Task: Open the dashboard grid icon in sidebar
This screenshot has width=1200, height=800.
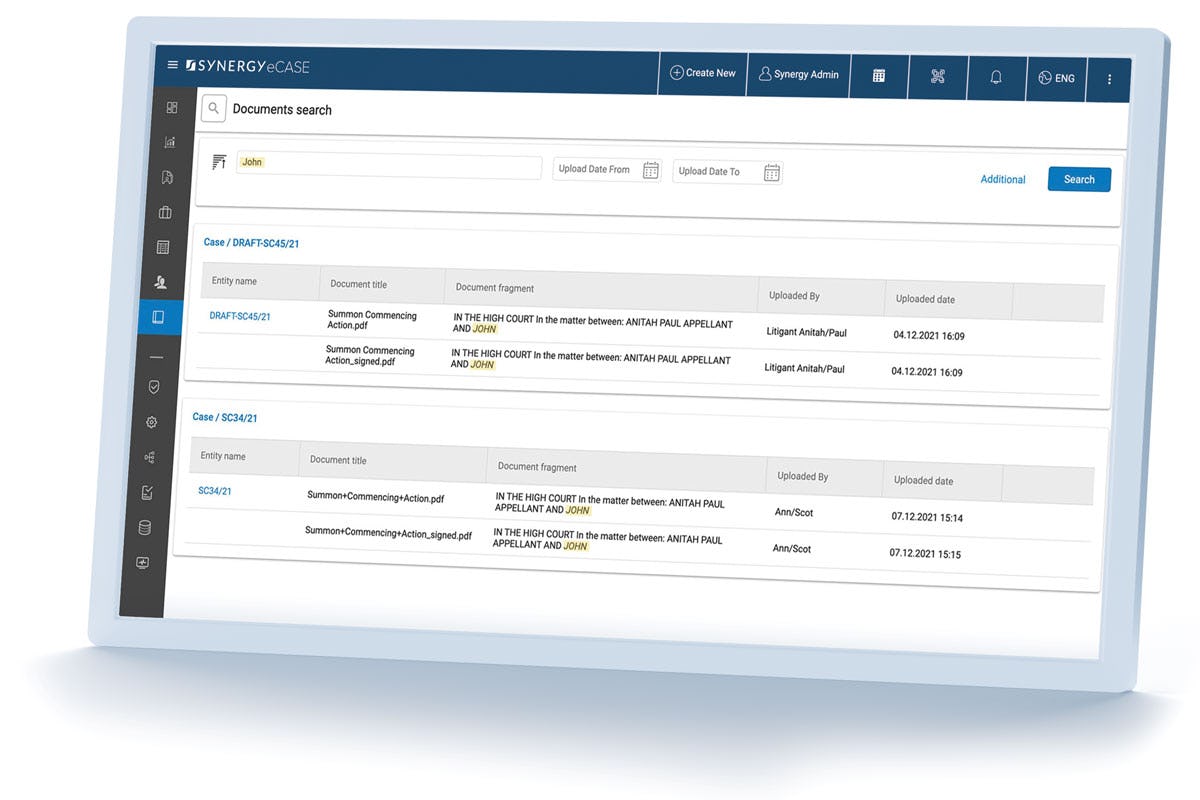Action: pos(171,107)
